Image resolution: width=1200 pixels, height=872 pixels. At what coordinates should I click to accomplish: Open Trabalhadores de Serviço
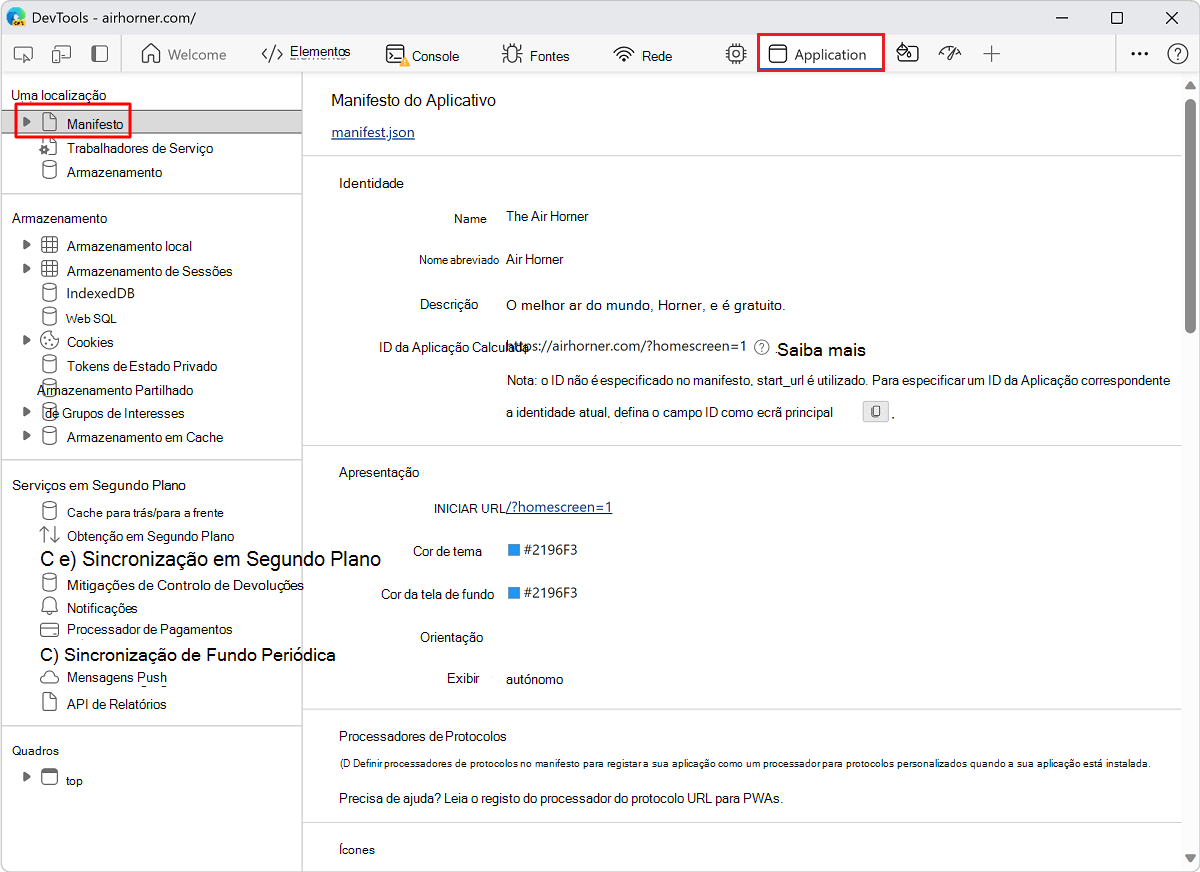140,148
